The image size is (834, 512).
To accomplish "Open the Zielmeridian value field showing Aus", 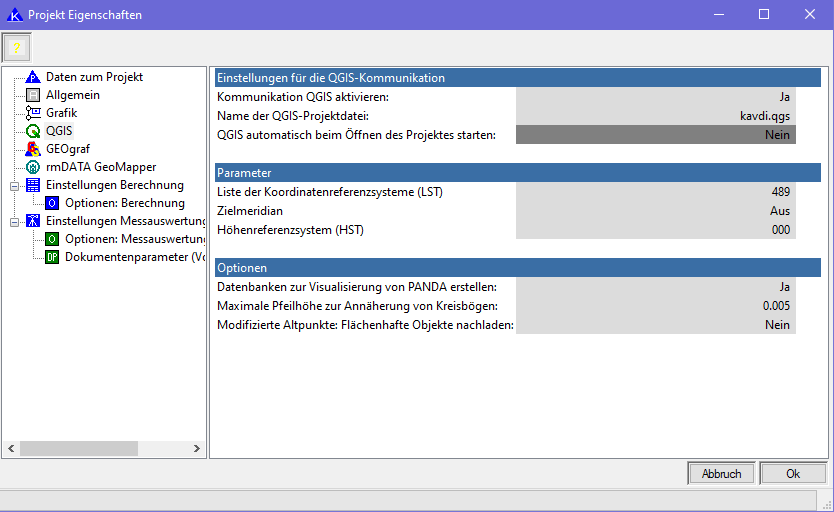I will pyautogui.click(x=655, y=211).
